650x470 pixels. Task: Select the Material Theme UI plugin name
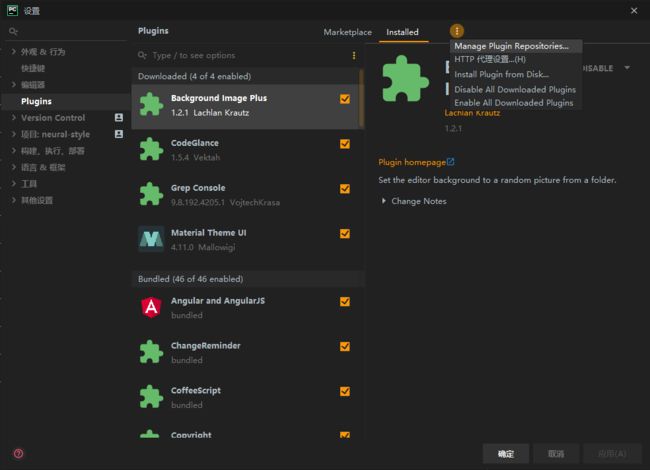tap(209, 233)
